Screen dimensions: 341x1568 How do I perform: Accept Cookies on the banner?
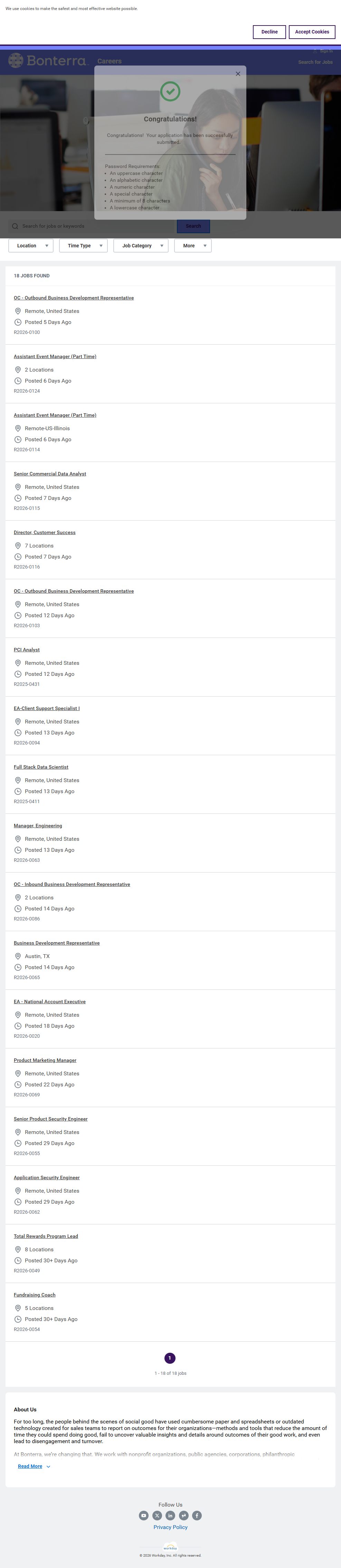pos(312,32)
